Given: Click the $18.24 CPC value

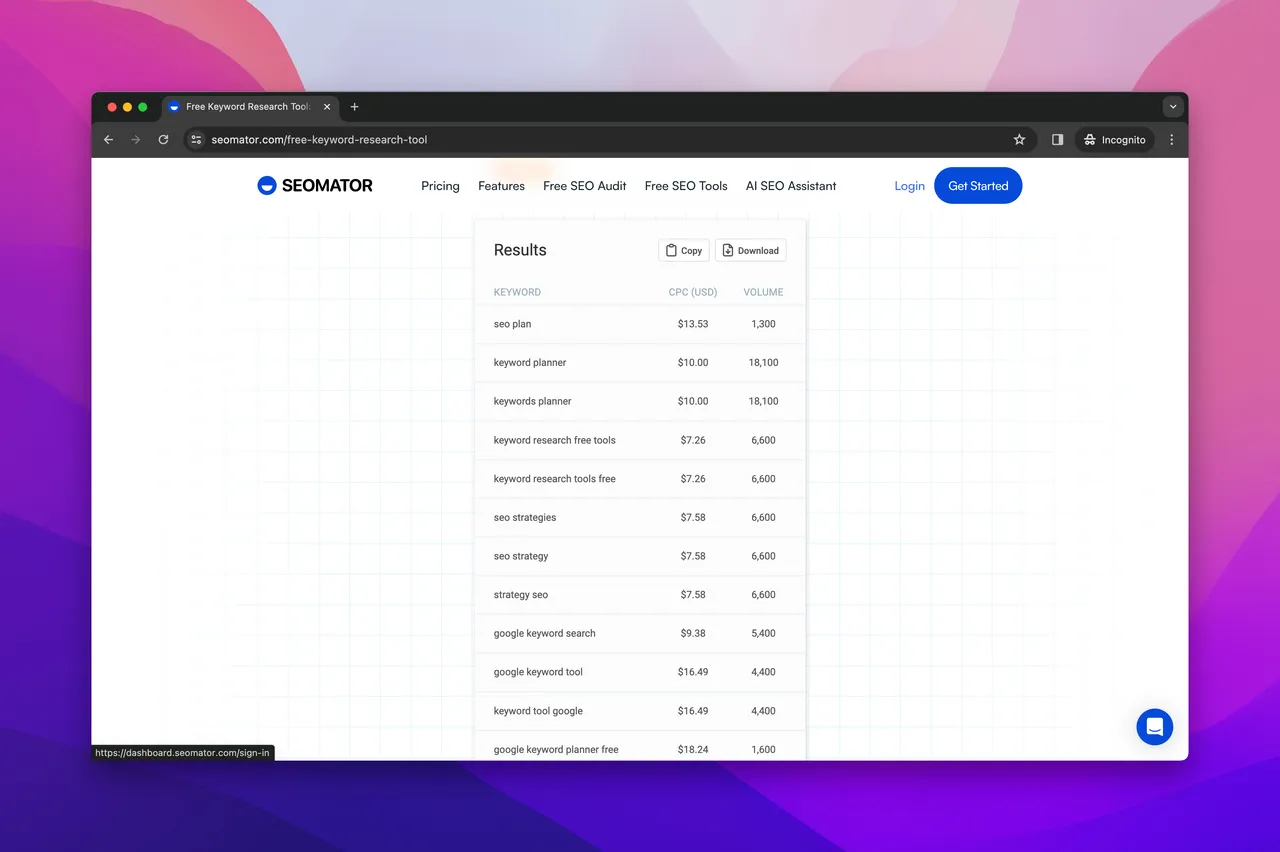Looking at the screenshot, I should click(x=693, y=750).
